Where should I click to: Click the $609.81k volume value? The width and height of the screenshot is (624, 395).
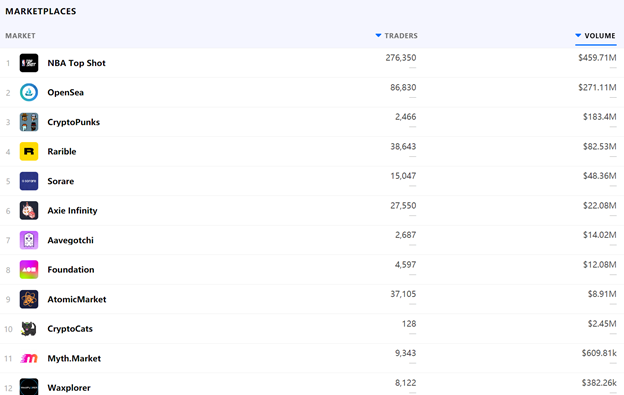pos(599,353)
